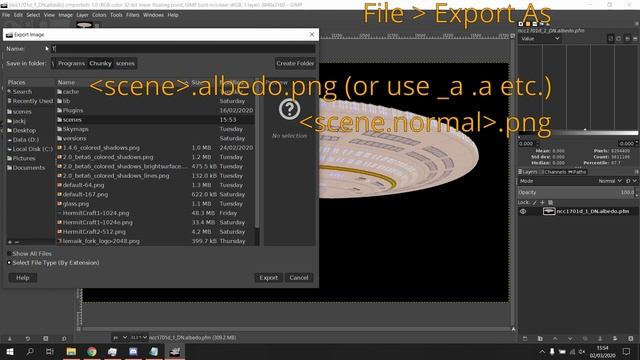Show hidden system tray icons chevron

pyautogui.click(x=542, y=351)
